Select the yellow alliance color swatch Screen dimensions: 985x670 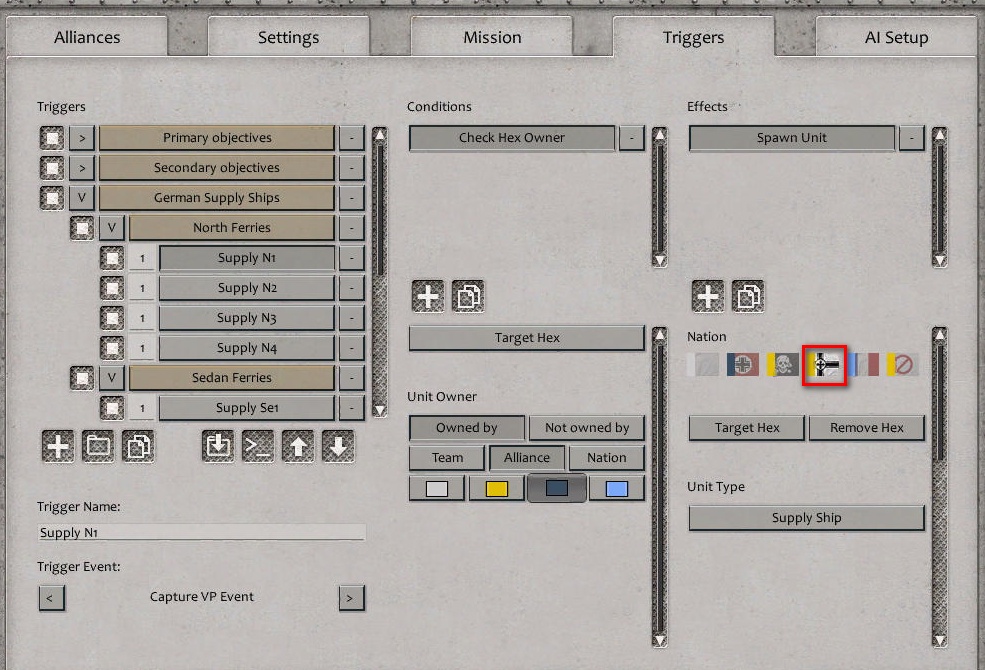pyautogui.click(x=496, y=488)
